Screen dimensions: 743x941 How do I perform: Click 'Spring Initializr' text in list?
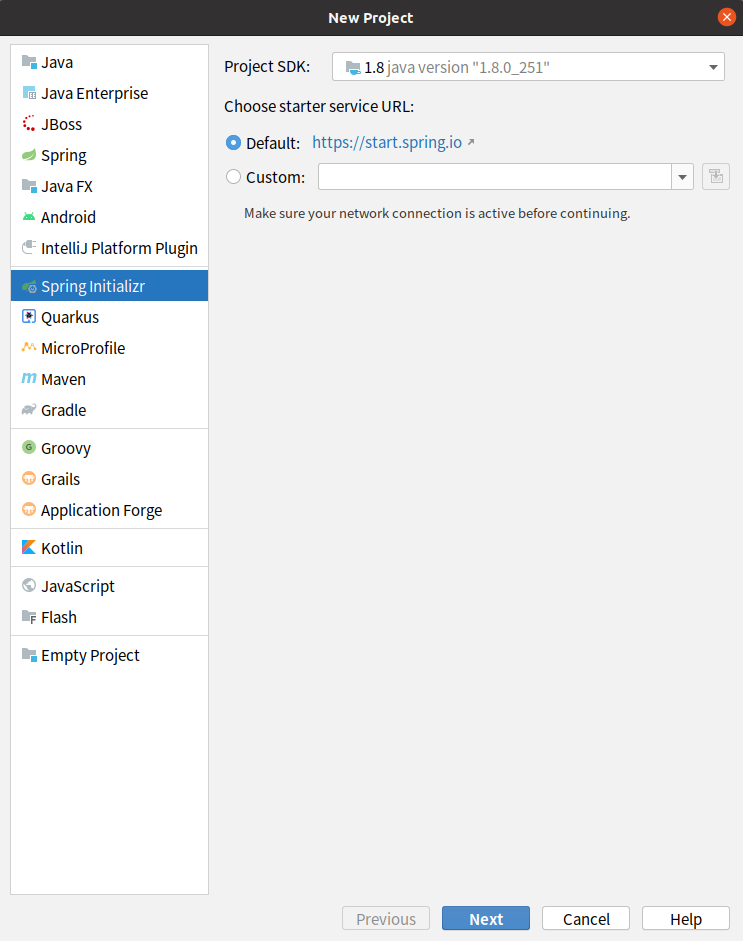[93, 287]
